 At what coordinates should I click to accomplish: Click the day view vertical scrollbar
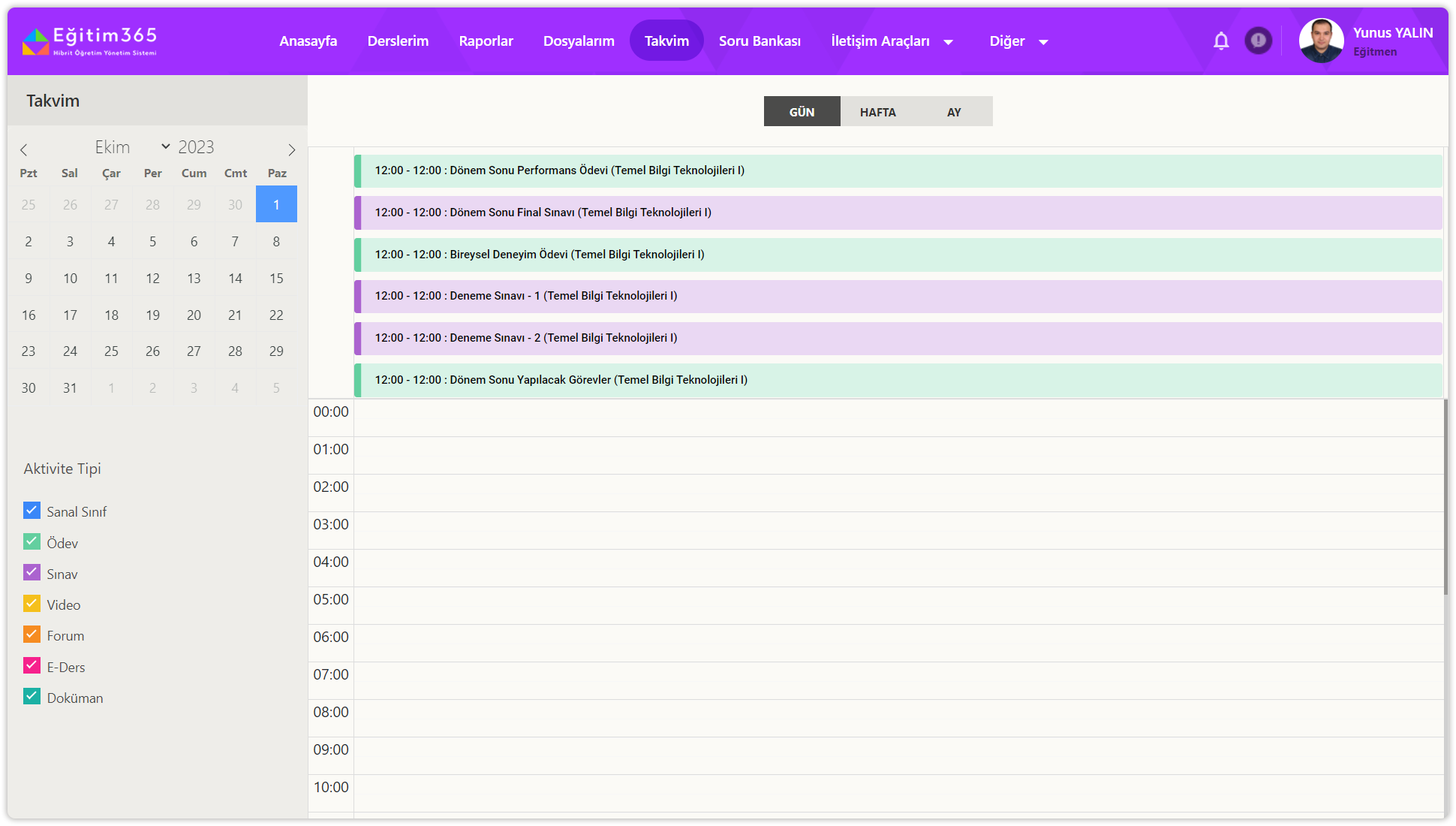[1445, 497]
